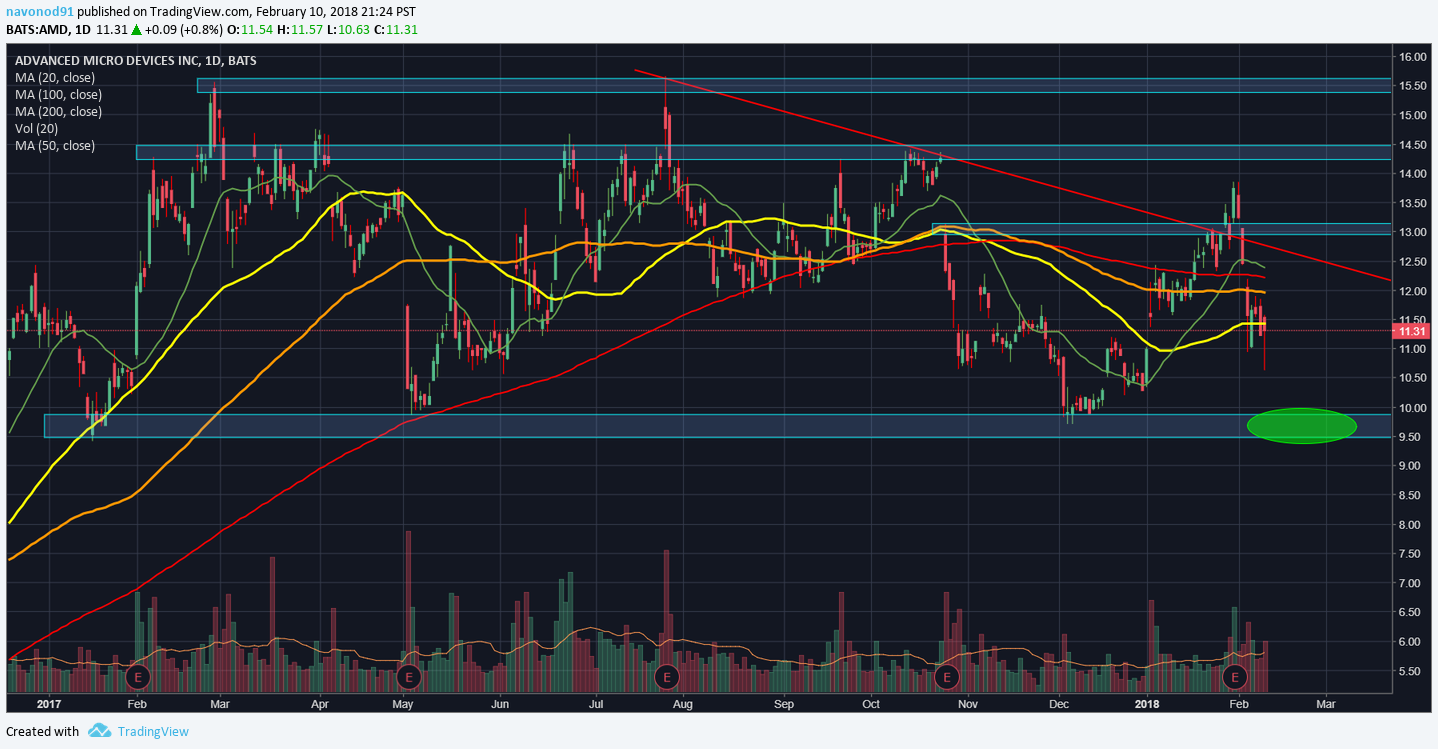The height and width of the screenshot is (749, 1438).
Task: Click the late-July 2017 earnings E marker
Action: click(666, 677)
